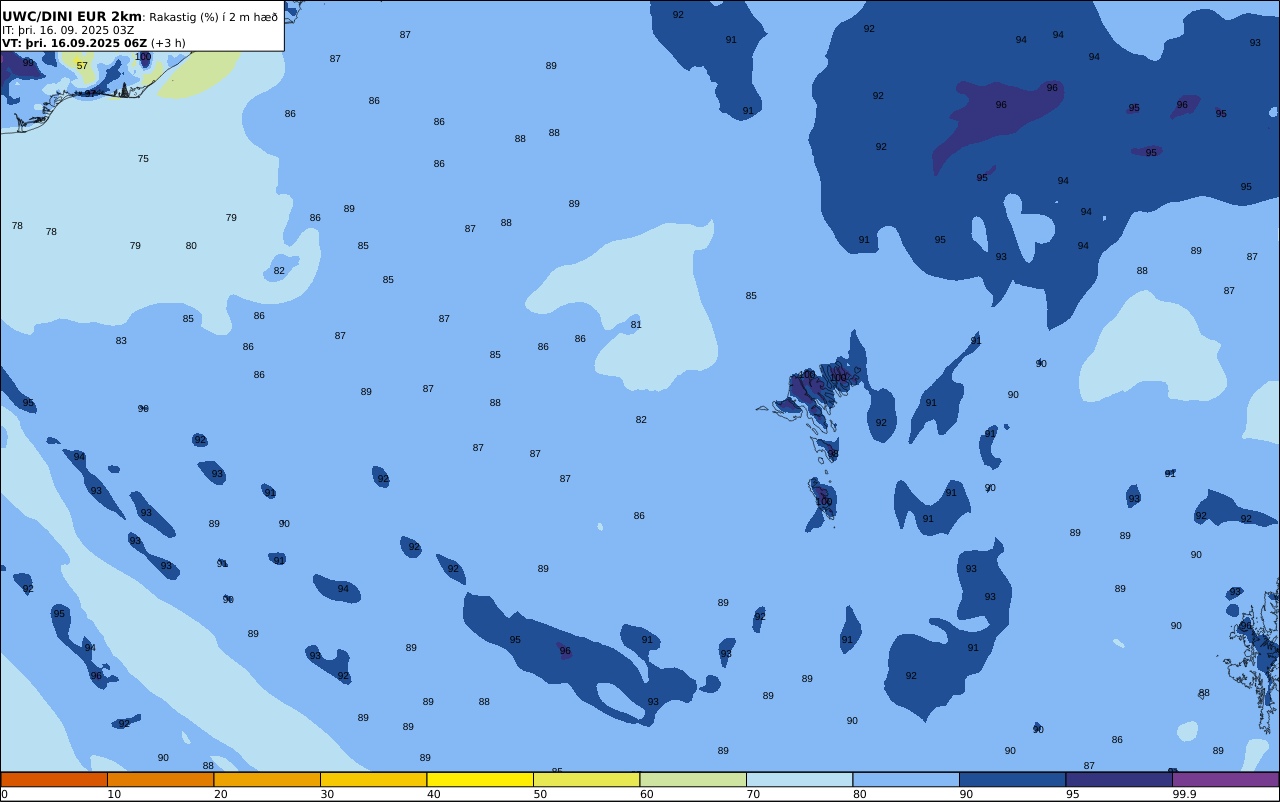Pick the pale yellow 50–60 legend swatch

[x=586, y=779]
